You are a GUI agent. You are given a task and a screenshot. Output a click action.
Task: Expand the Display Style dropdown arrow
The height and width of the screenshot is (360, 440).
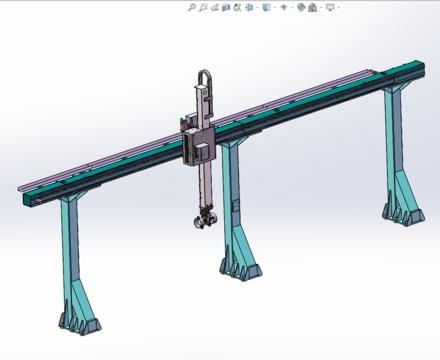click(275, 7)
